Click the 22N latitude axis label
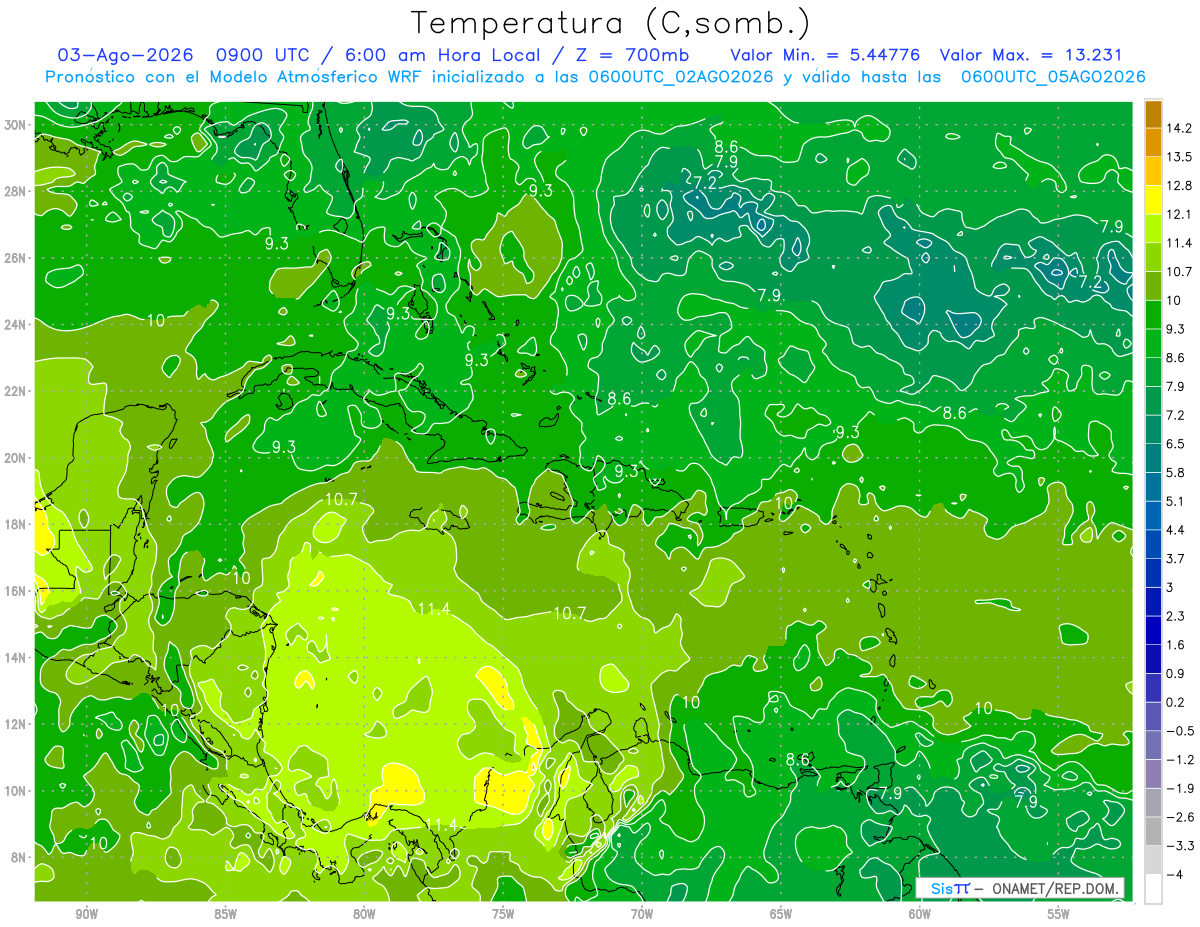Image resolution: width=1200 pixels, height=927 pixels. tap(16, 391)
